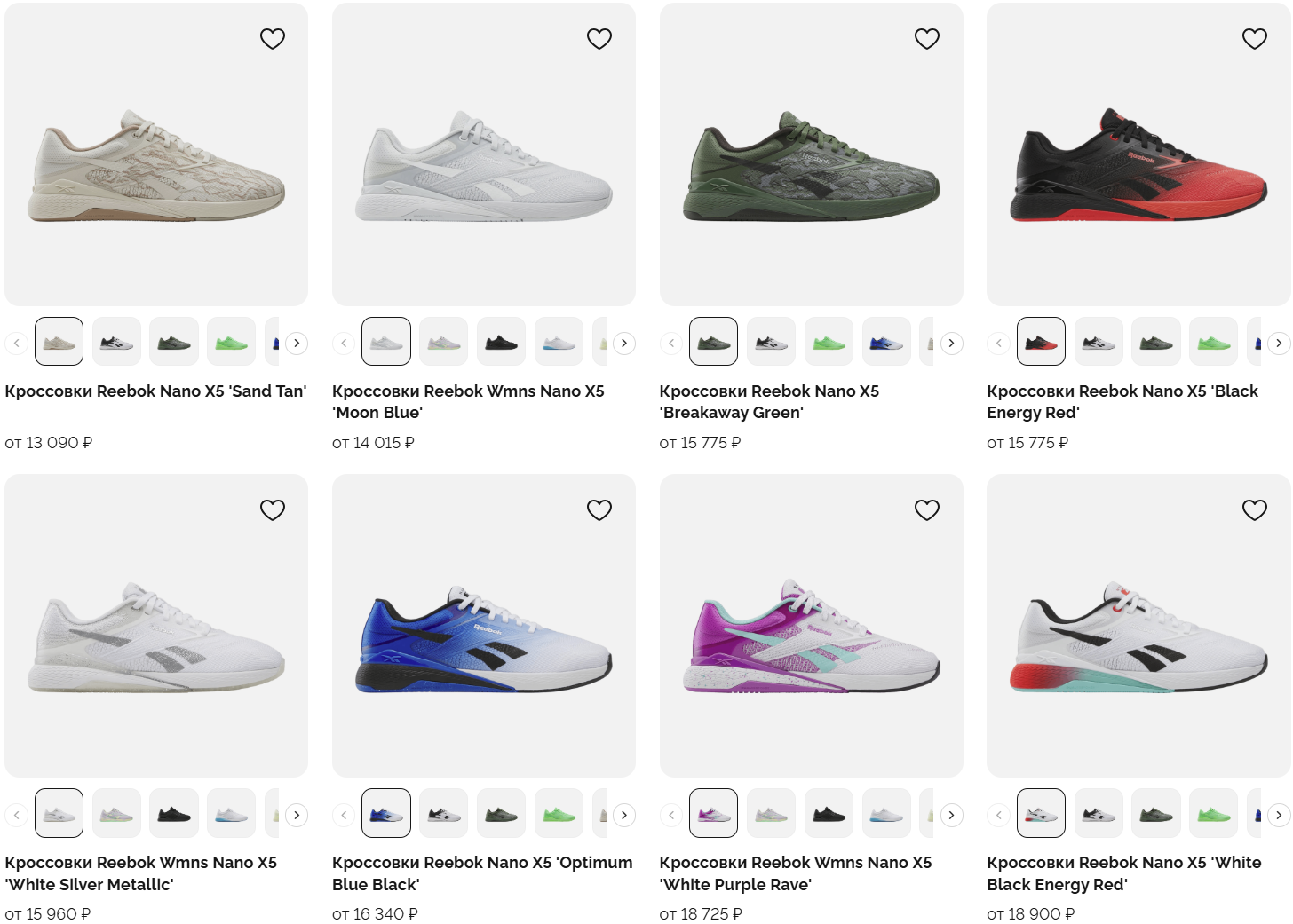Open the White Purple Rave shoe image
Viewport: 1293px width, 924px height.
click(x=812, y=626)
